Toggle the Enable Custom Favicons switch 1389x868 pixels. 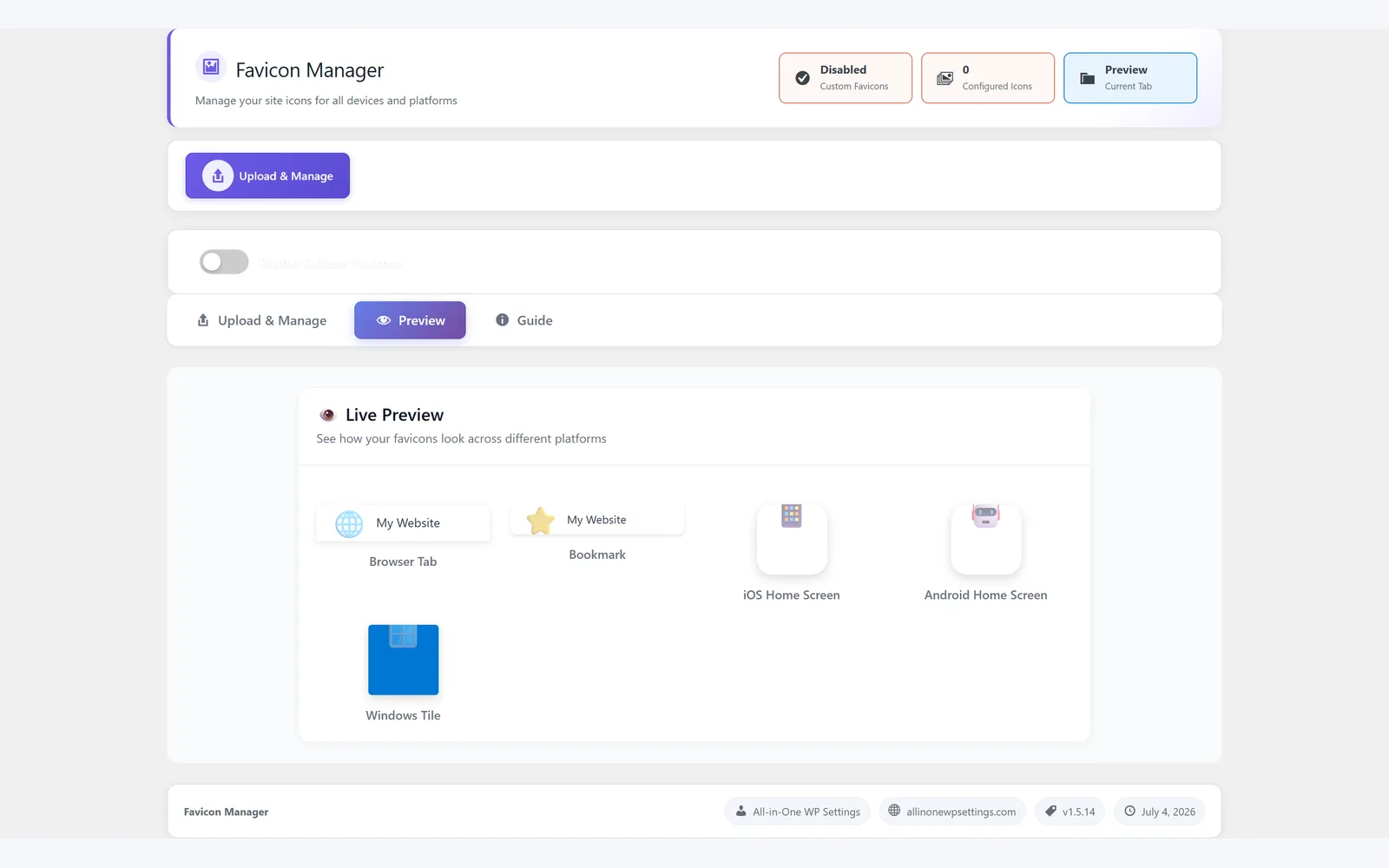[x=224, y=262]
